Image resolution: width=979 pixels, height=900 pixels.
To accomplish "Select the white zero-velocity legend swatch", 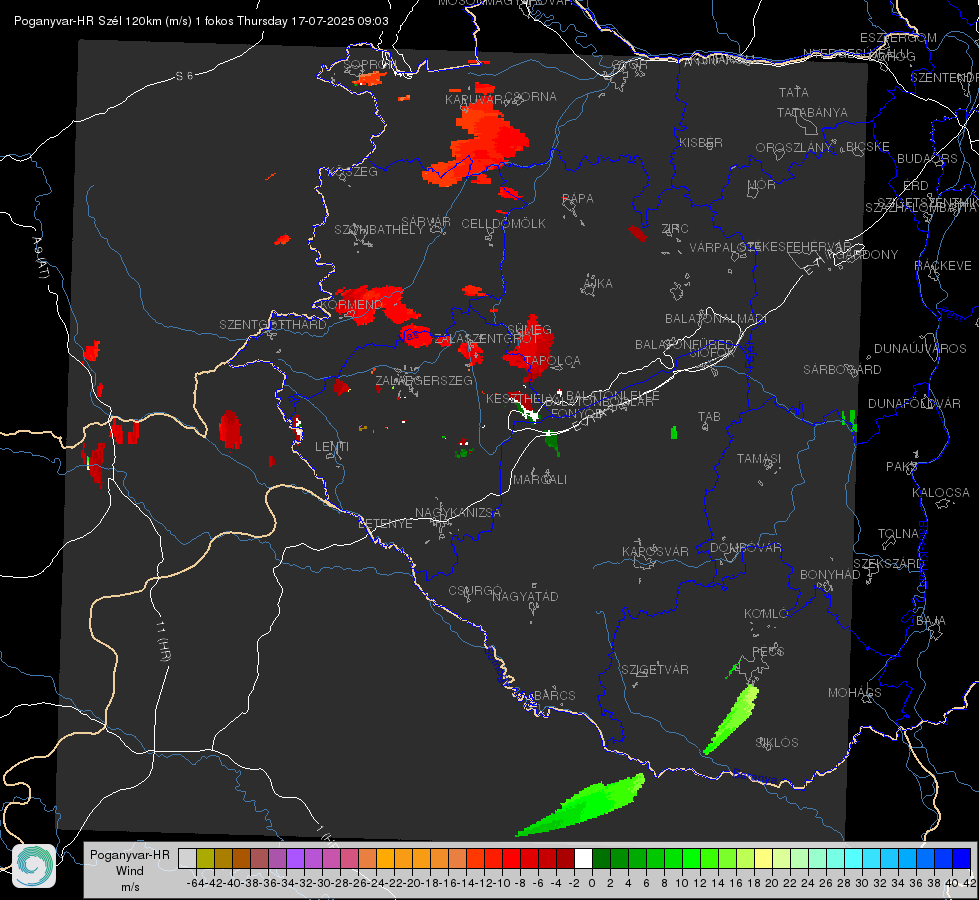I will point(583,858).
